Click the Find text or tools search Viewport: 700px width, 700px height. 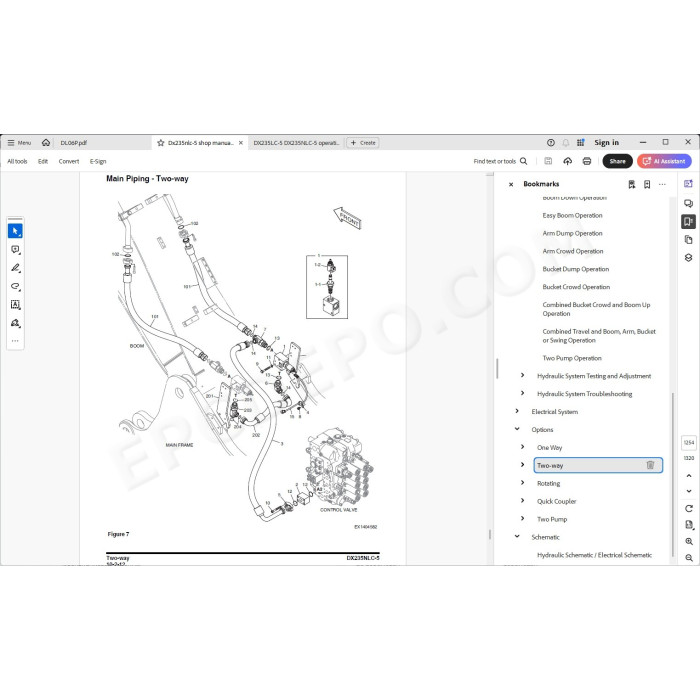tap(500, 161)
